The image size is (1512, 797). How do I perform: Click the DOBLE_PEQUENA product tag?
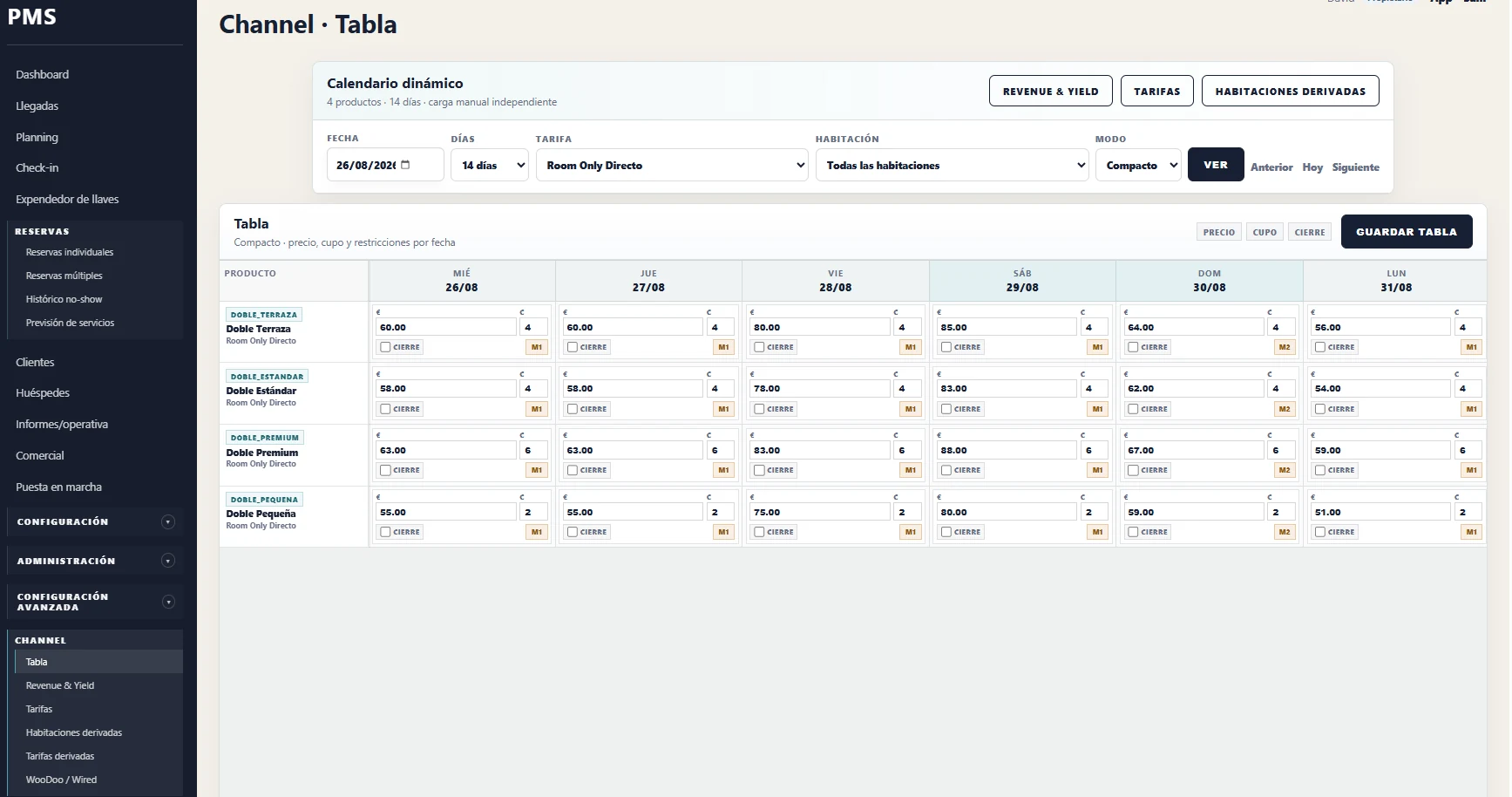[264, 500]
